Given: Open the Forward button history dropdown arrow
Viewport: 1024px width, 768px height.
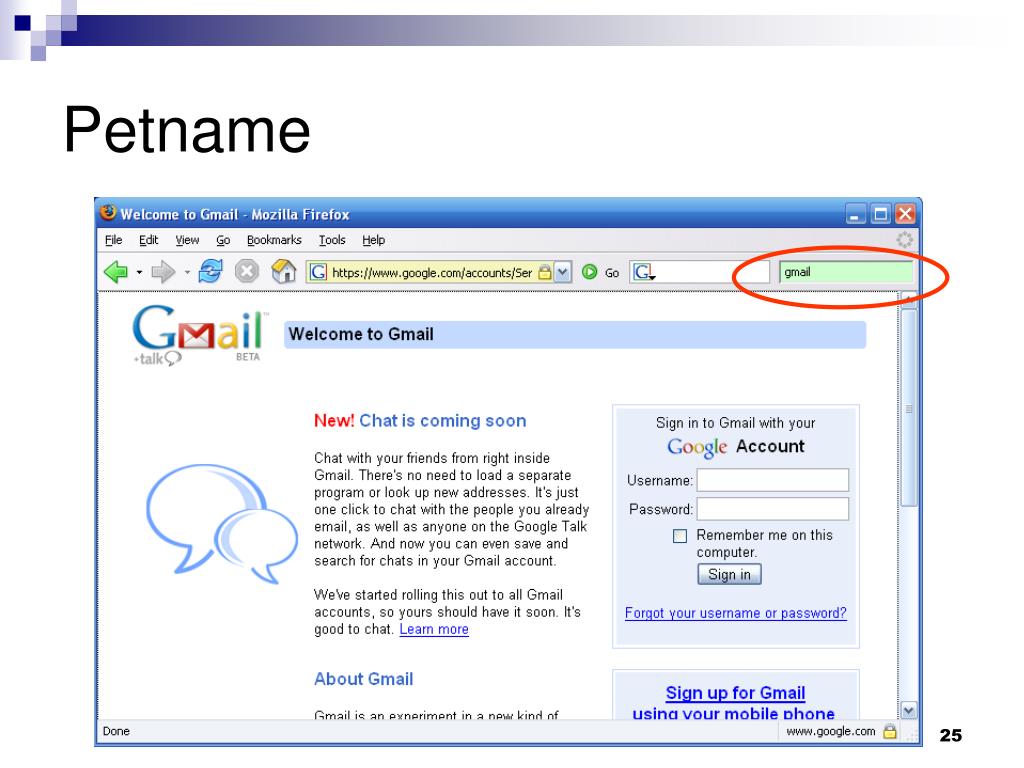Looking at the screenshot, I should (x=186, y=272).
